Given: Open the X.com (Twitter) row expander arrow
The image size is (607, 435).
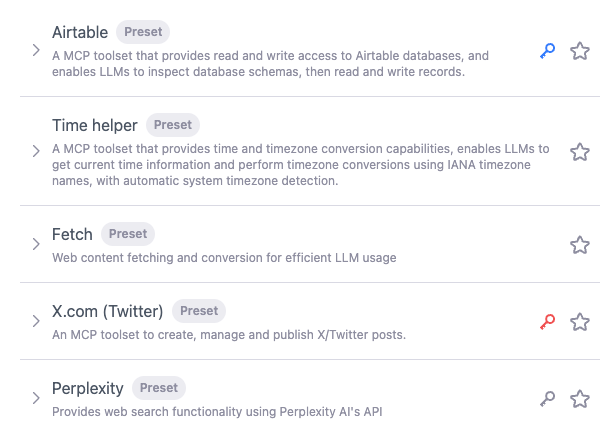Looking at the screenshot, I should pyautogui.click(x=35, y=322).
